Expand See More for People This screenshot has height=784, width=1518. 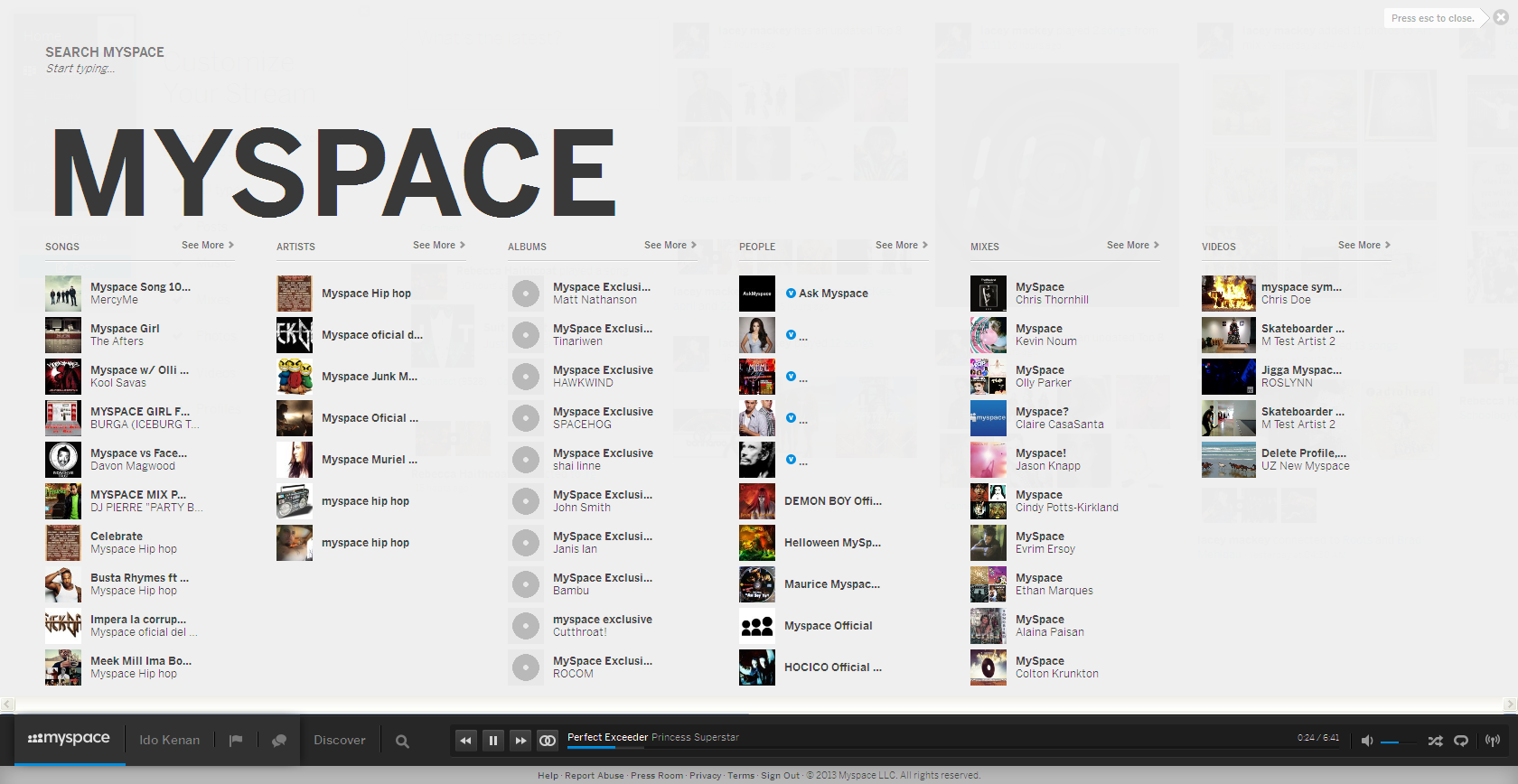[x=902, y=245]
